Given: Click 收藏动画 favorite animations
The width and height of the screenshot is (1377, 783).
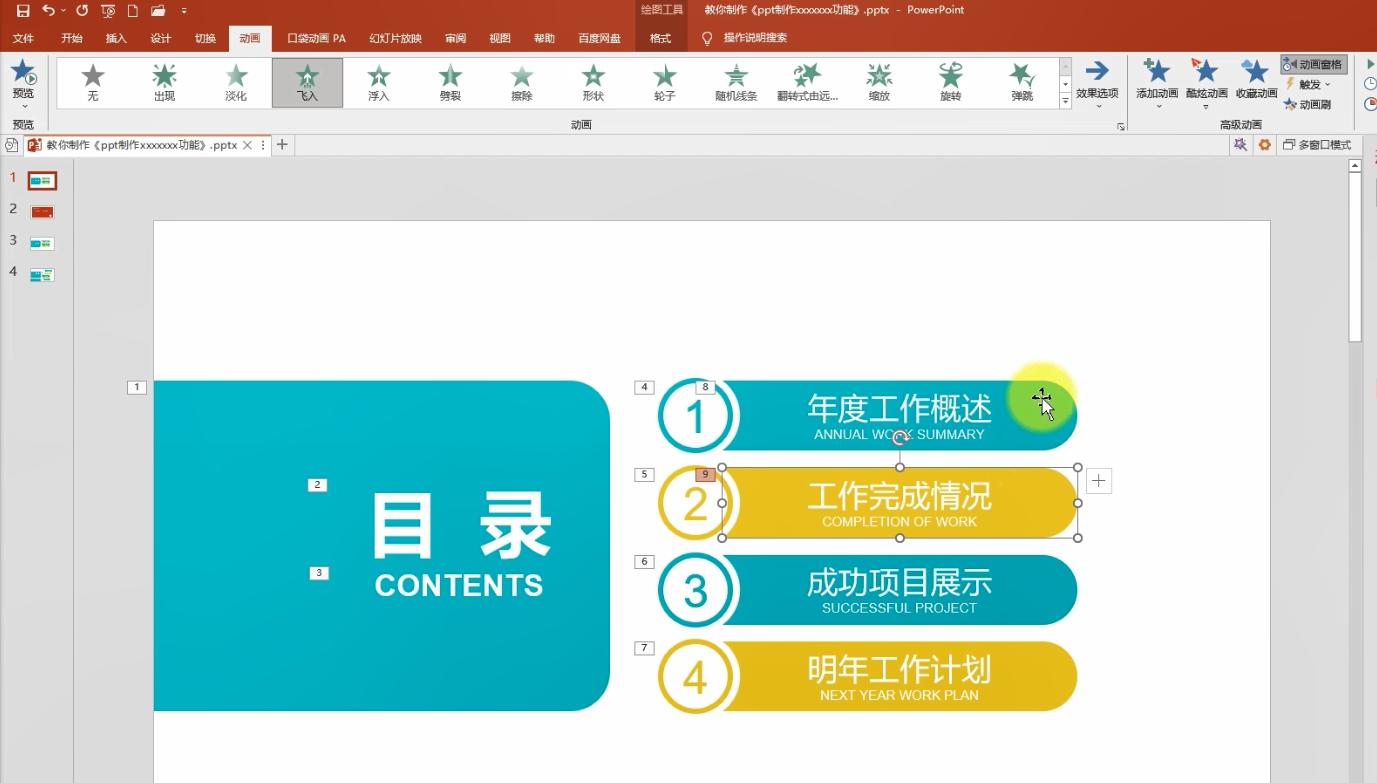Looking at the screenshot, I should point(1255,82).
